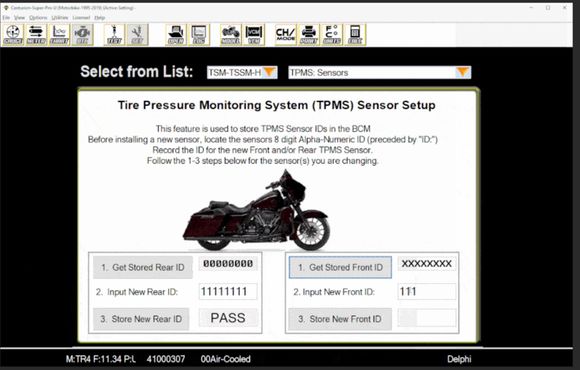Click the Input New Rear ID field
The height and width of the screenshot is (370, 580).
coord(228,292)
